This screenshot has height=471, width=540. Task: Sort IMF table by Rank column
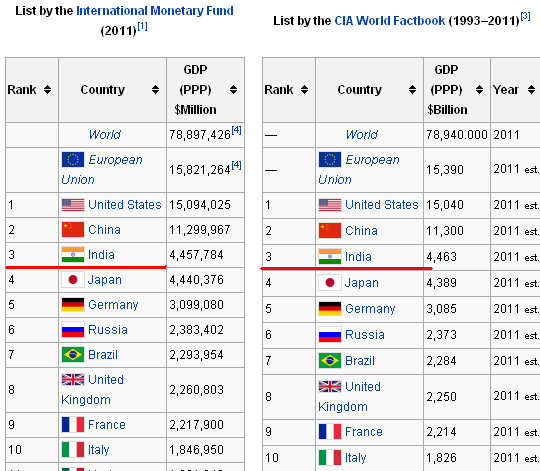coord(48,90)
